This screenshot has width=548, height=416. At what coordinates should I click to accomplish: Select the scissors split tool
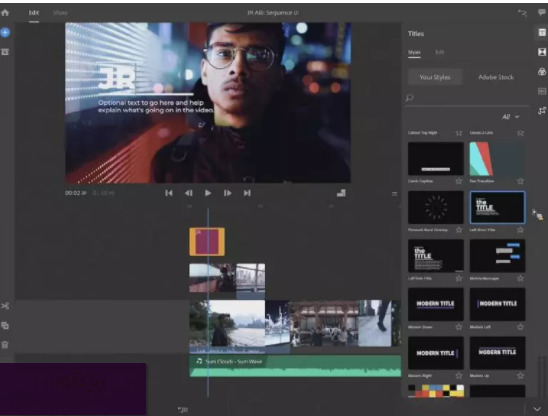point(5,306)
